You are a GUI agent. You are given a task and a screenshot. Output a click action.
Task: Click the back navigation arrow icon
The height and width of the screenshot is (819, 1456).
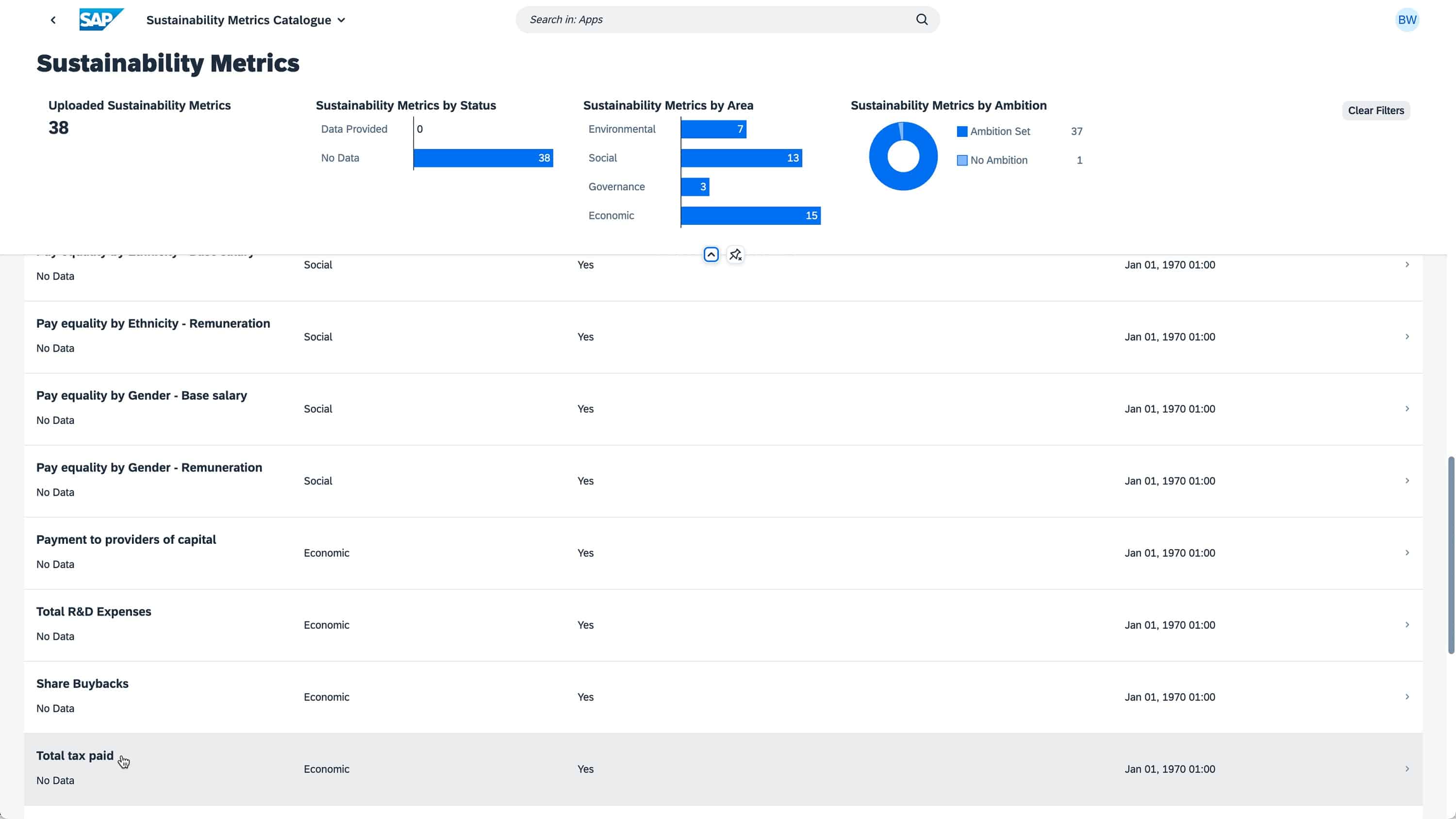point(52,19)
